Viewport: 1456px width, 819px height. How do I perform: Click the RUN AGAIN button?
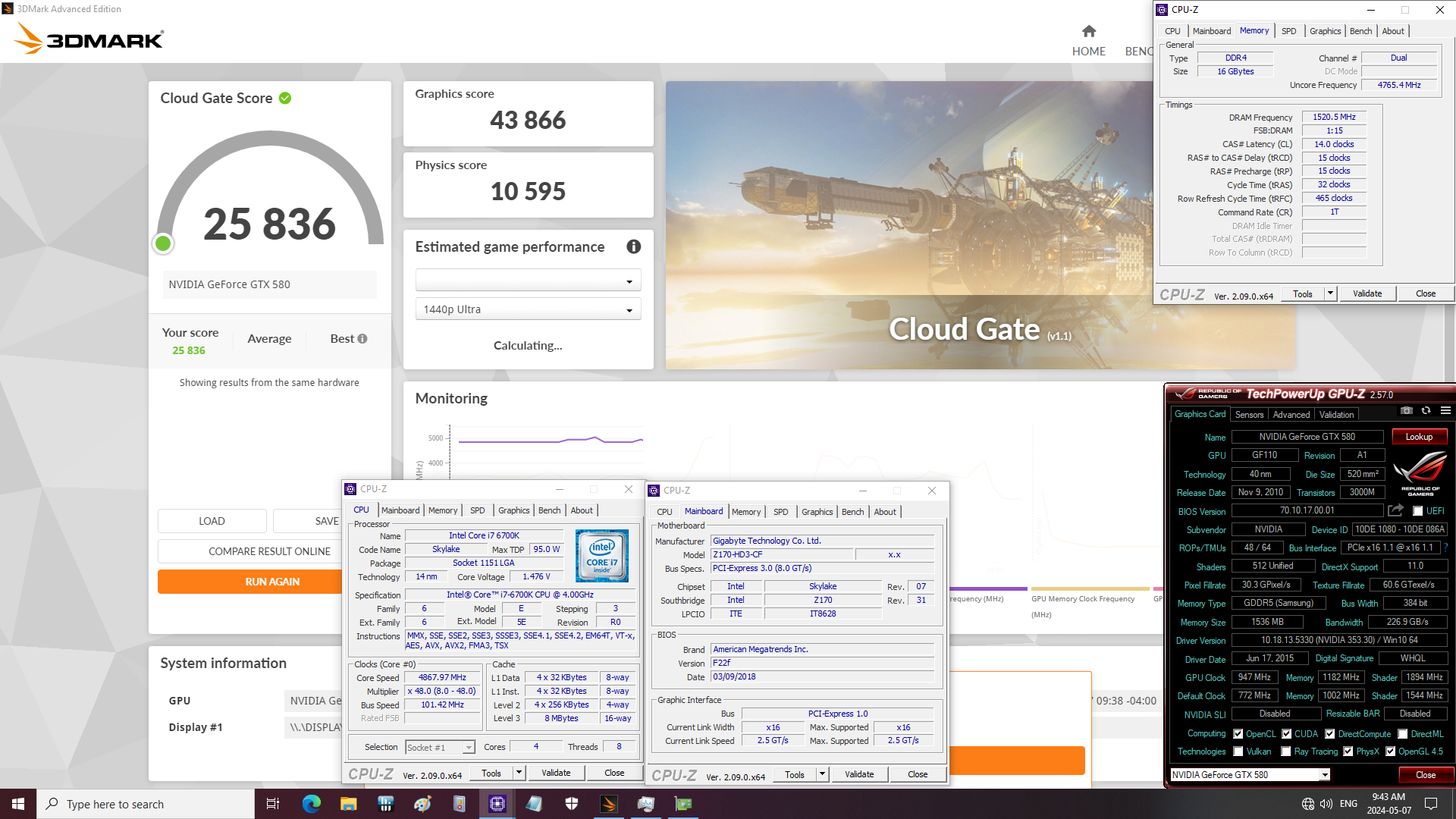[x=272, y=582]
